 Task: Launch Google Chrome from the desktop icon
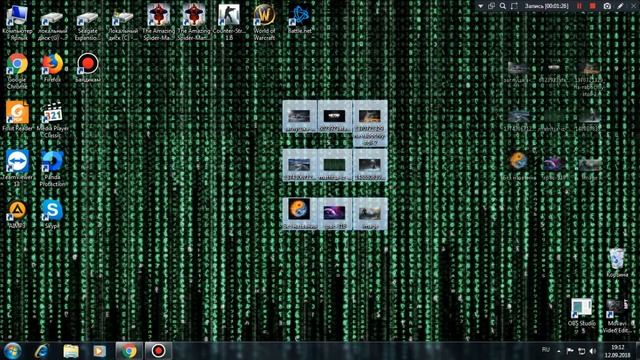click(x=17, y=71)
